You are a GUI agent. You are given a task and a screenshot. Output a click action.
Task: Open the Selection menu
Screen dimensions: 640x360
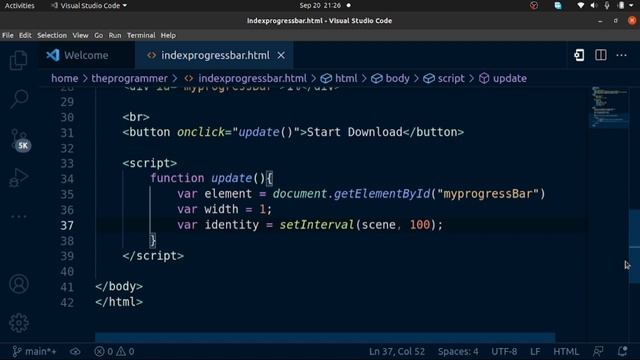52,36
